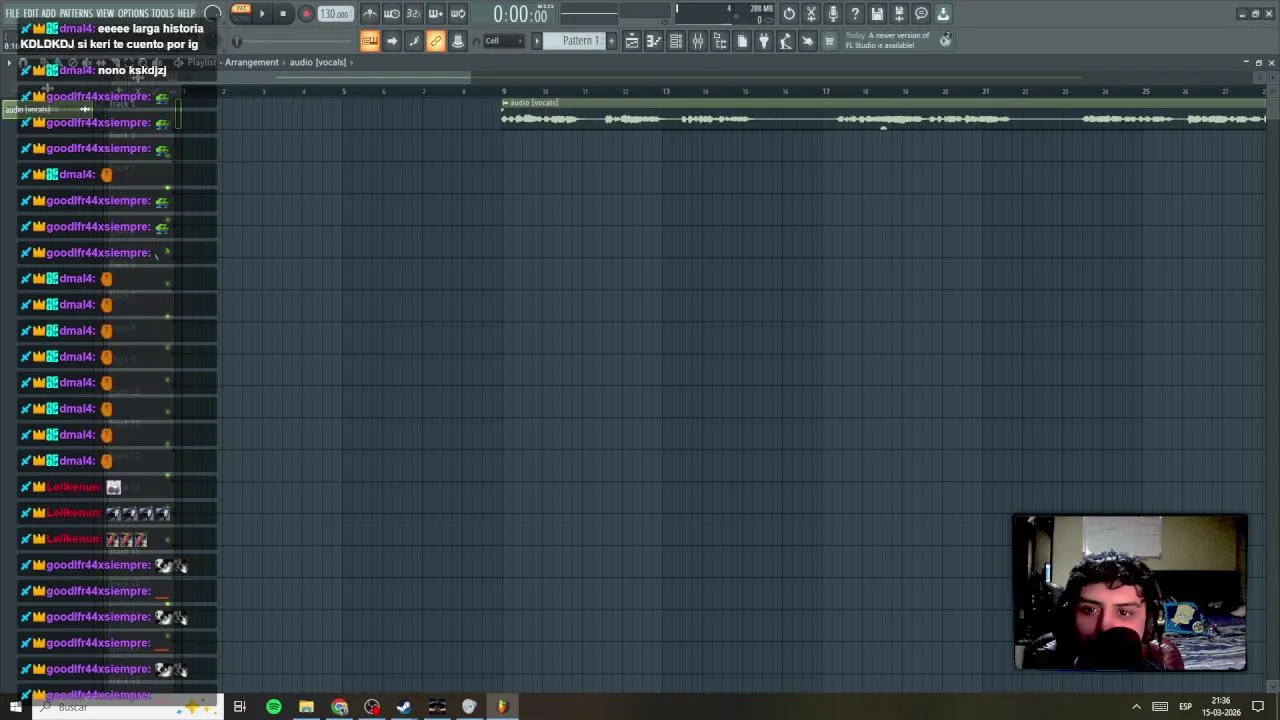This screenshot has width=1280, height=720.
Task: Click the Arrangement breadcrumb
Action: [x=251, y=62]
